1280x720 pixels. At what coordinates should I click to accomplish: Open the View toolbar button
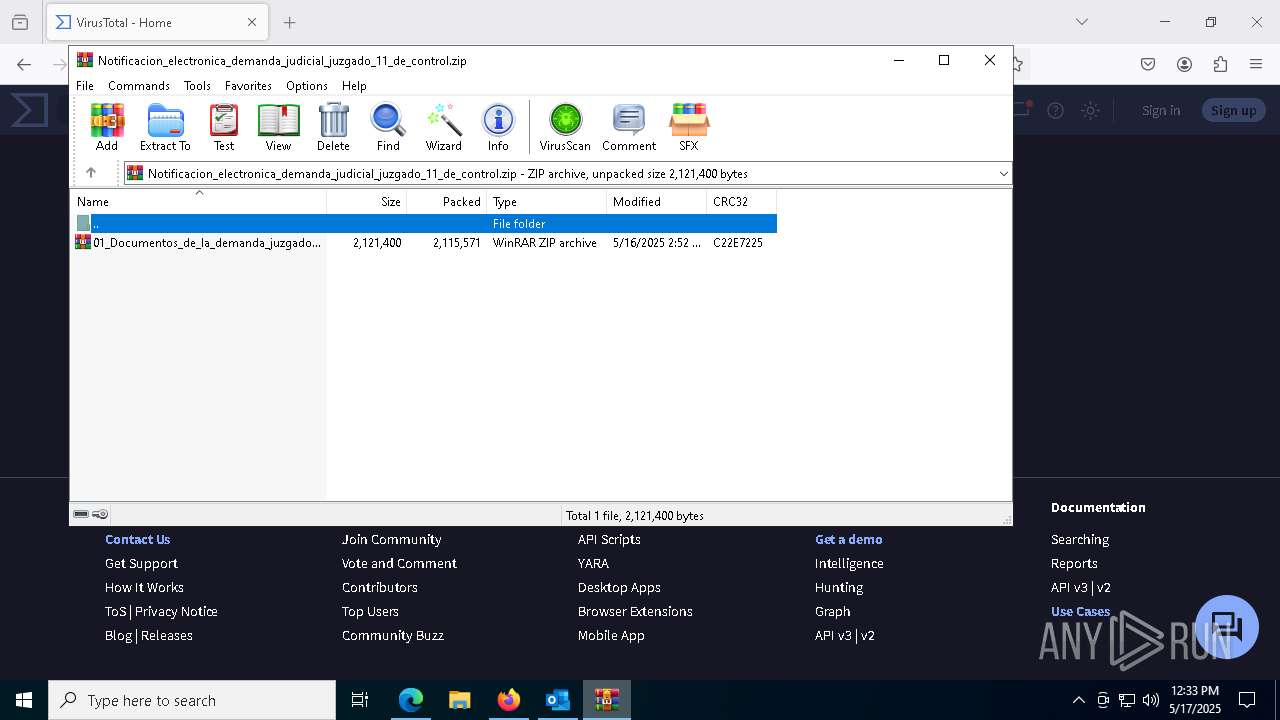[278, 127]
